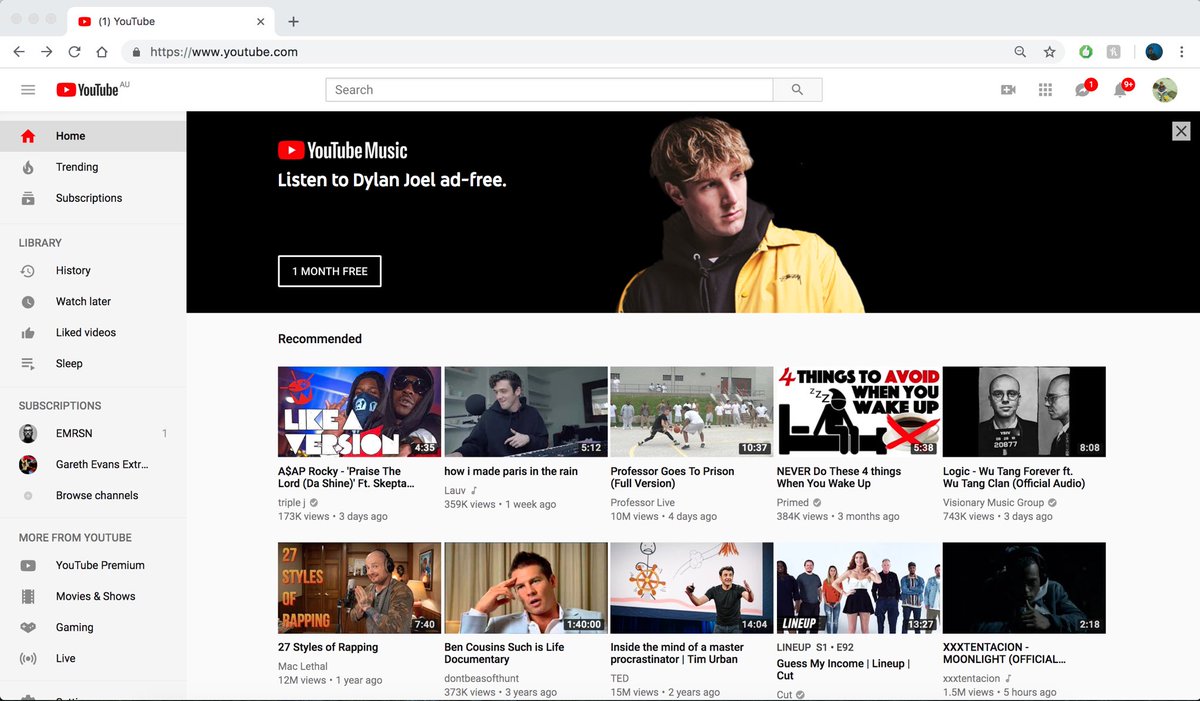
Task: Open the EMRSN channel subscription
Action: click(93, 433)
